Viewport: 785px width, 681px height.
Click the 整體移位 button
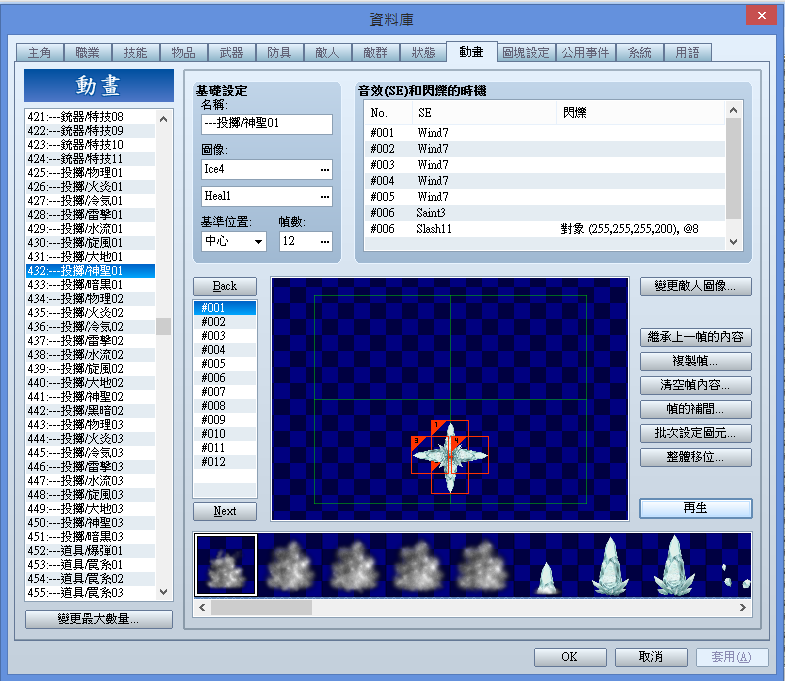coord(695,457)
